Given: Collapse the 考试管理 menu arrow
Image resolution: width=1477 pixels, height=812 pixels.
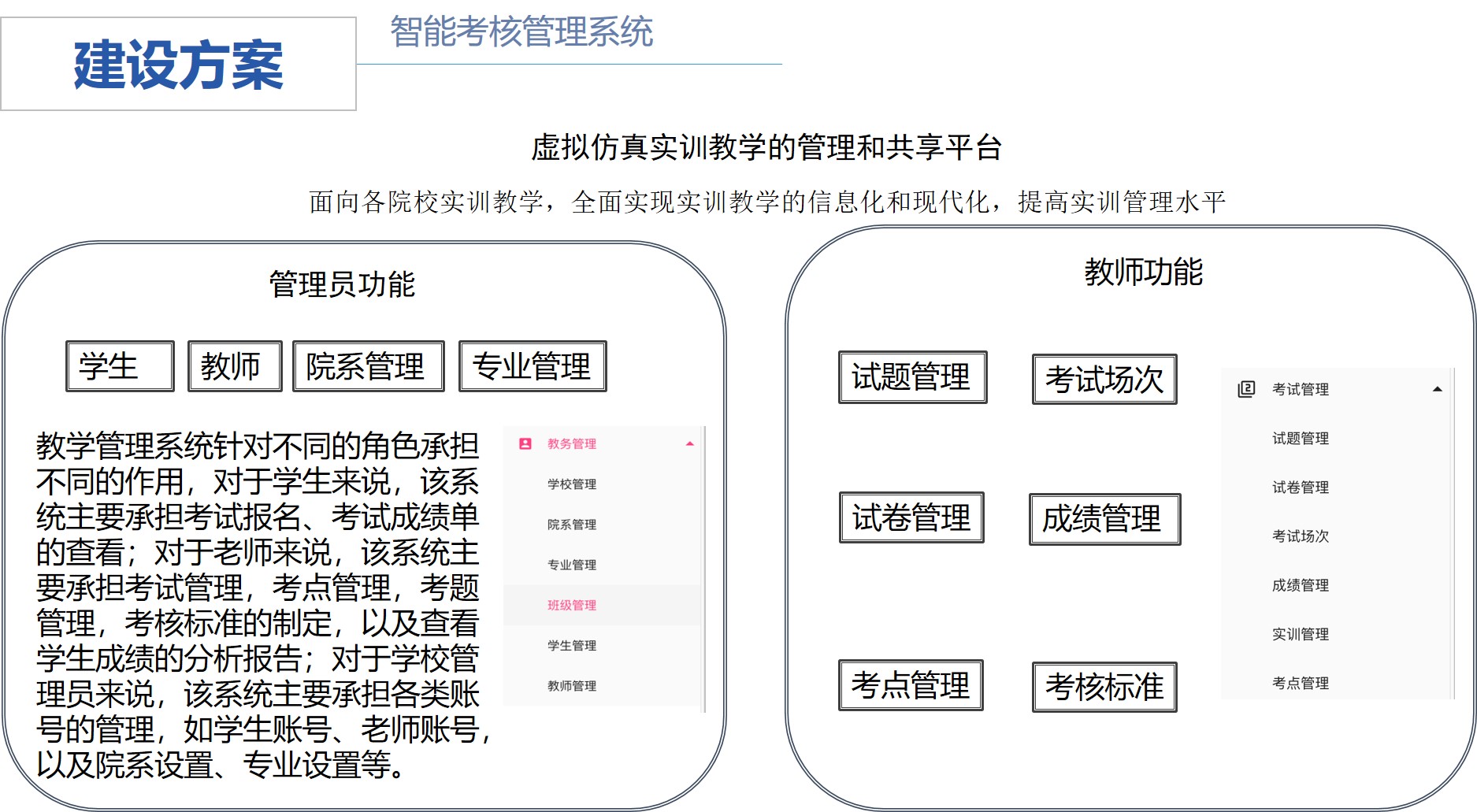Looking at the screenshot, I should pyautogui.click(x=1437, y=389).
